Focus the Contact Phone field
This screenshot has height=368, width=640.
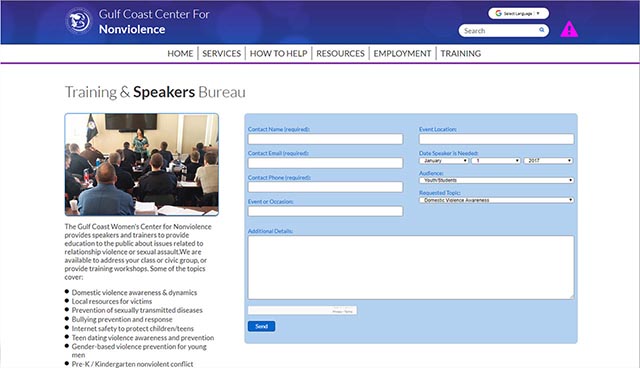(x=325, y=187)
